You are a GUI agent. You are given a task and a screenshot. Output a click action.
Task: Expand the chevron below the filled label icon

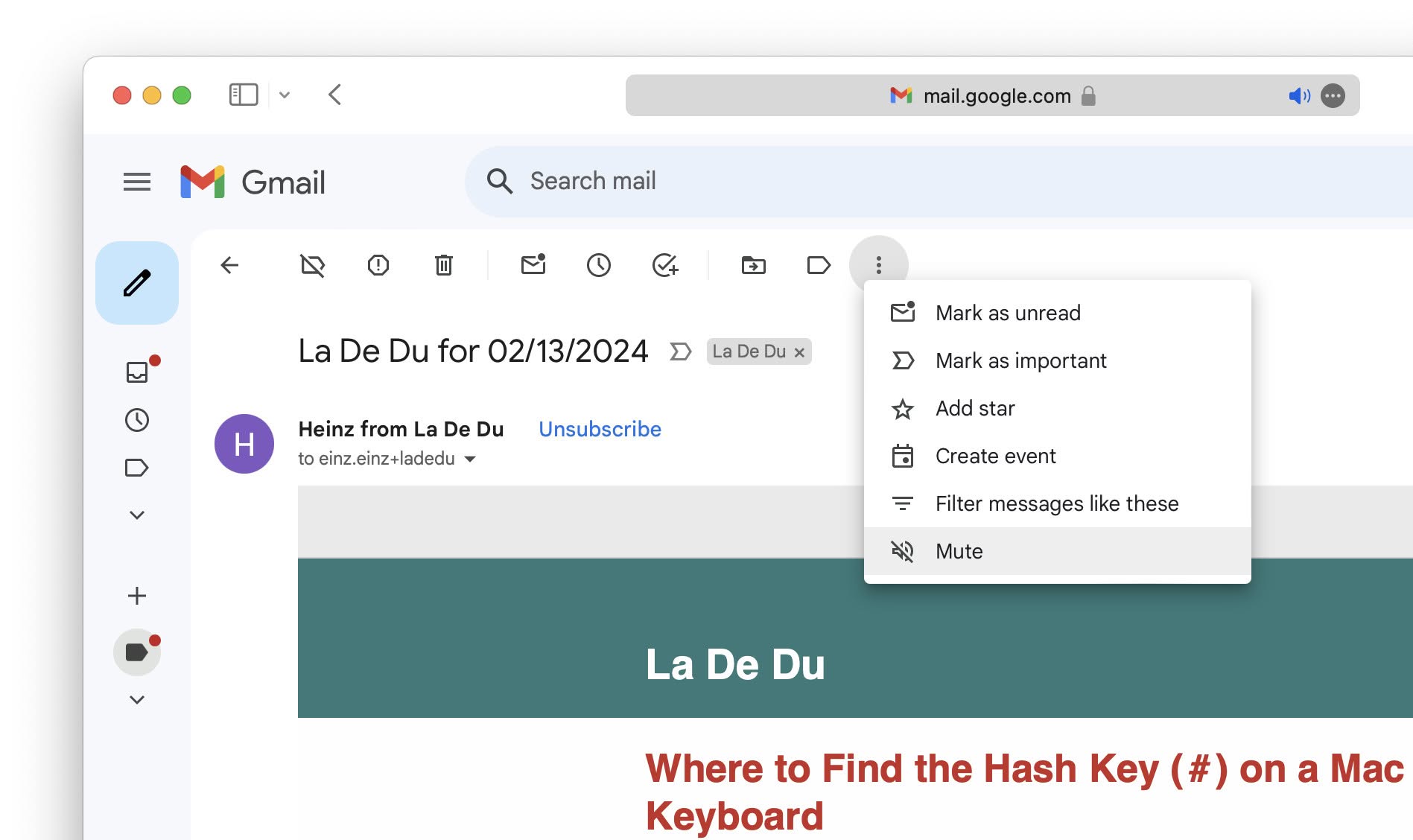tap(137, 700)
